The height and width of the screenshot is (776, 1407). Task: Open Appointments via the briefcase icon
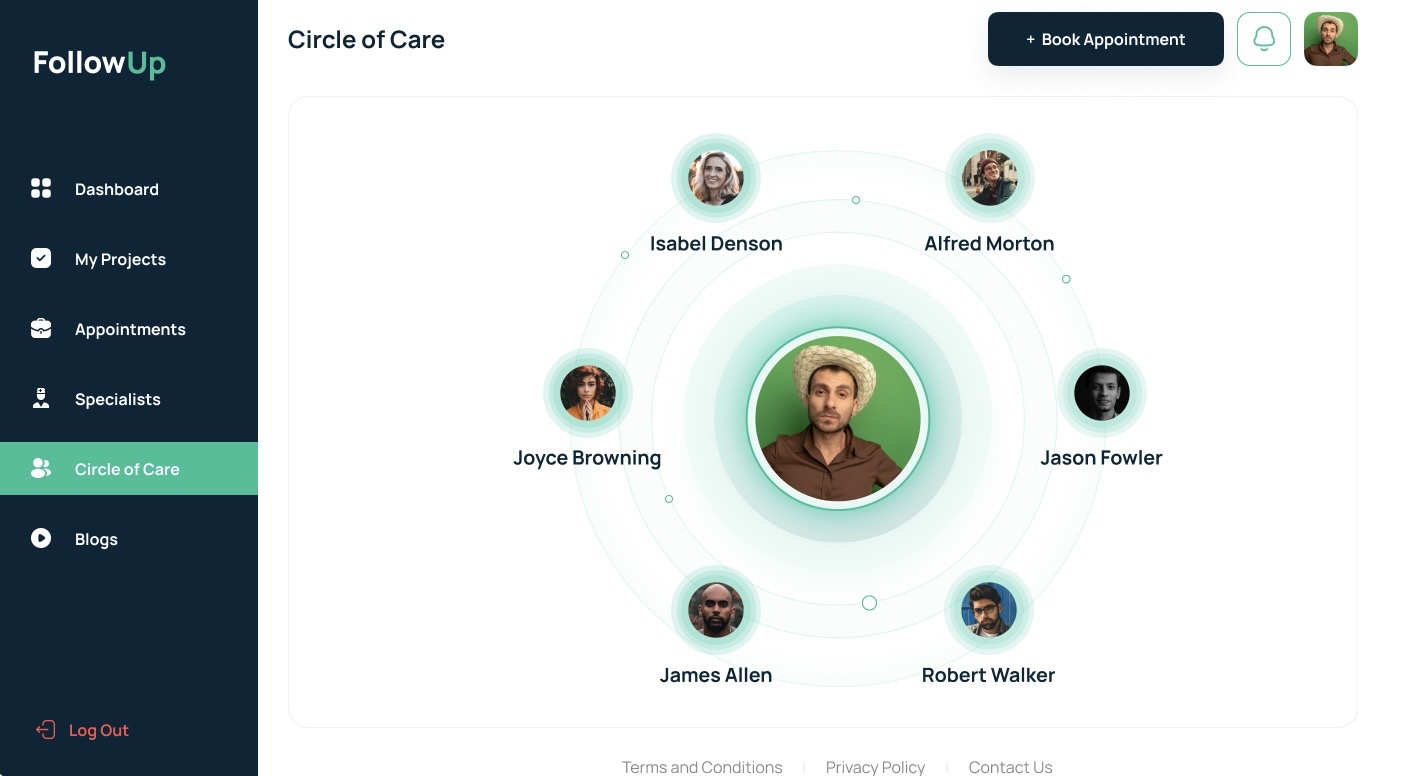(x=41, y=328)
